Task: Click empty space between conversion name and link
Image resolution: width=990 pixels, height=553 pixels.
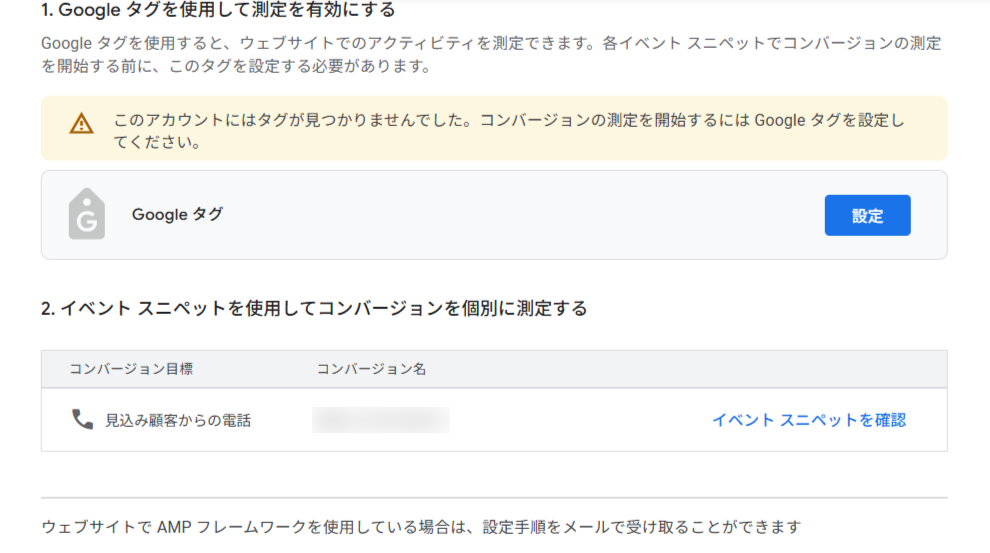Action: coord(580,420)
